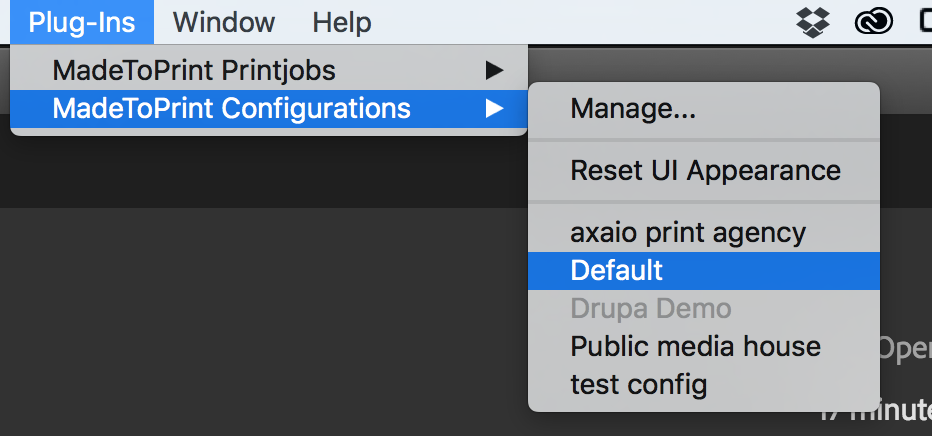The height and width of the screenshot is (436, 932).
Task: Select the MadeToPrint Configurations menu entry
Action: click(x=269, y=109)
